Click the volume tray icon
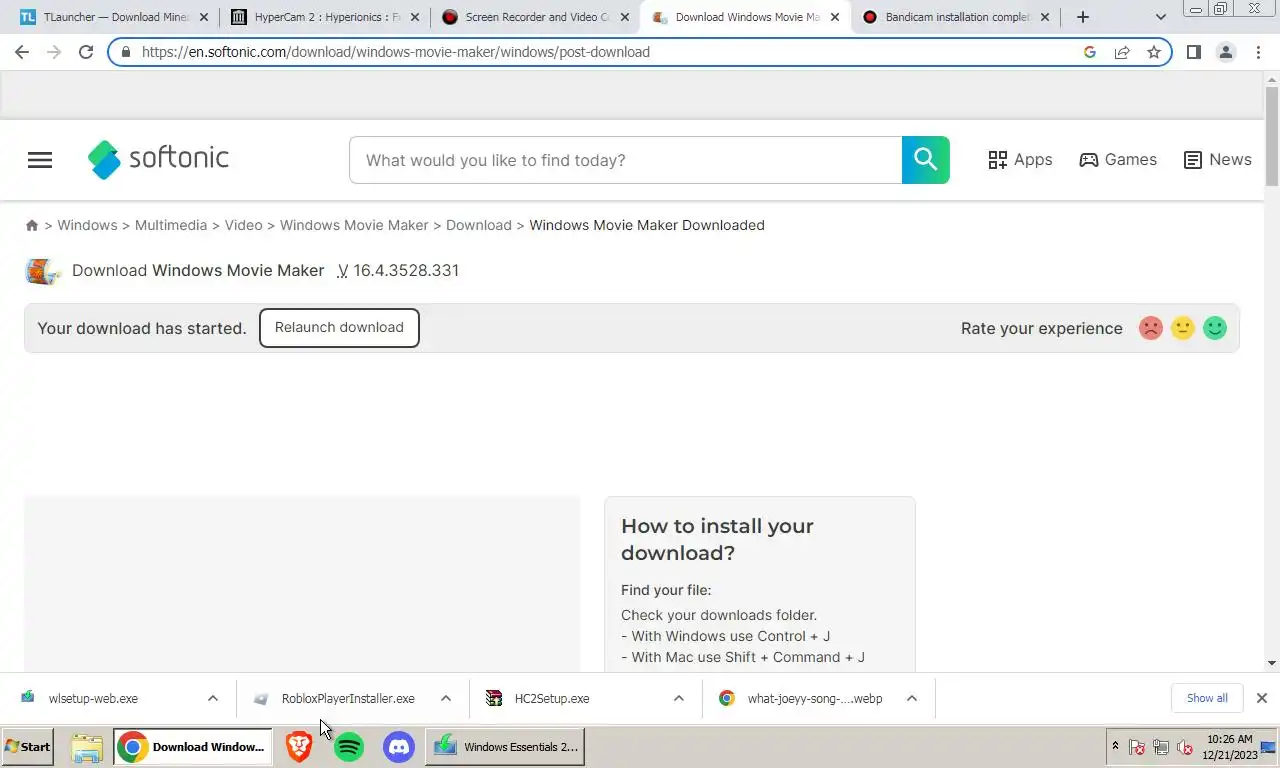Screen dimensions: 1280x768 1185,747
